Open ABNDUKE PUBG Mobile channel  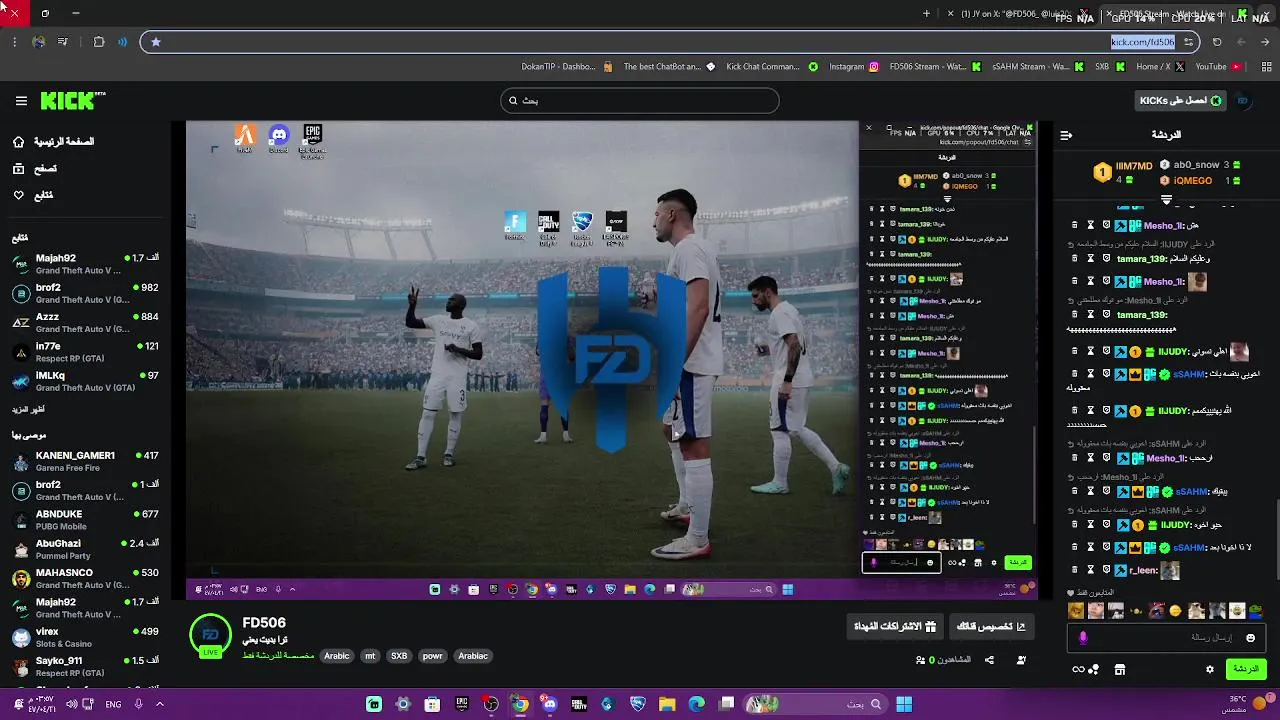[84, 520]
